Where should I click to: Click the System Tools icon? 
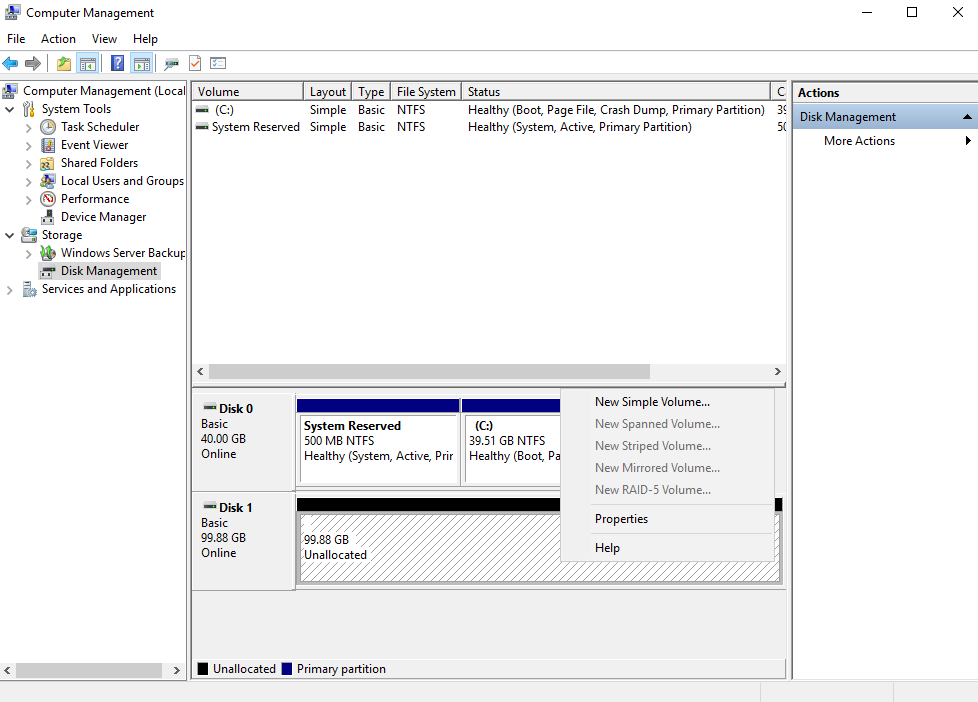point(29,109)
